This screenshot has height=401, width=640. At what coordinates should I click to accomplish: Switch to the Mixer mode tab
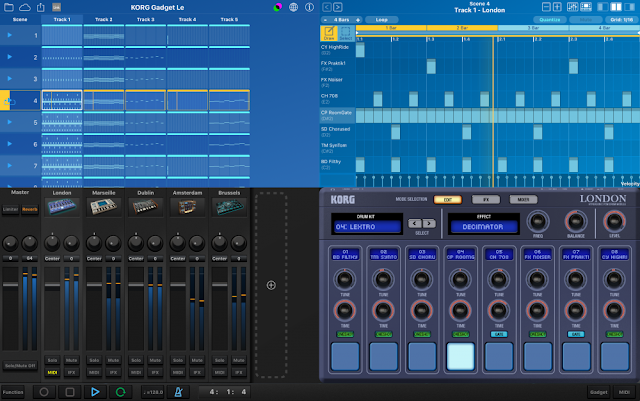(x=523, y=200)
